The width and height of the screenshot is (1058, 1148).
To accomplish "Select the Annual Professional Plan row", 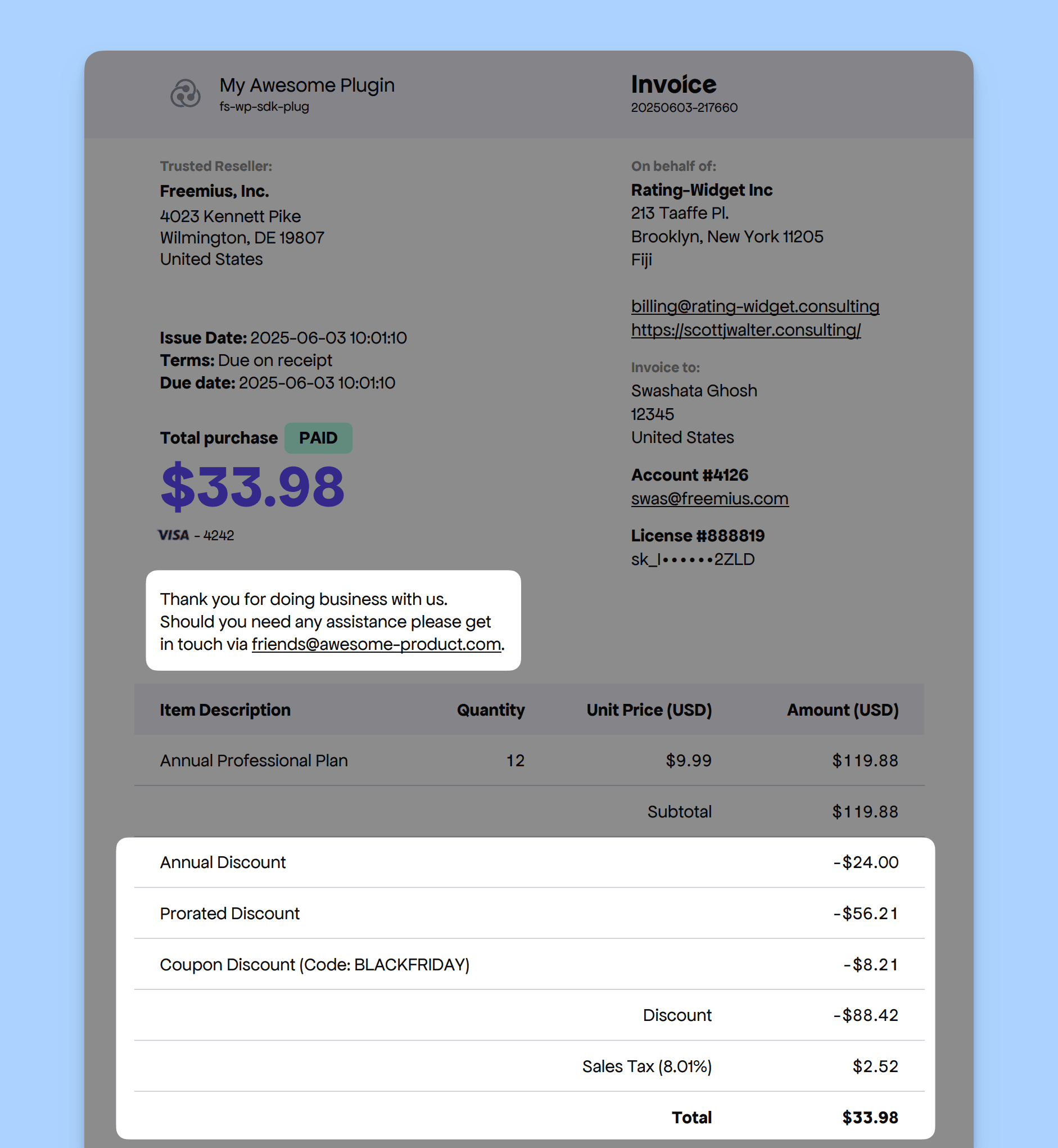I will coord(529,761).
